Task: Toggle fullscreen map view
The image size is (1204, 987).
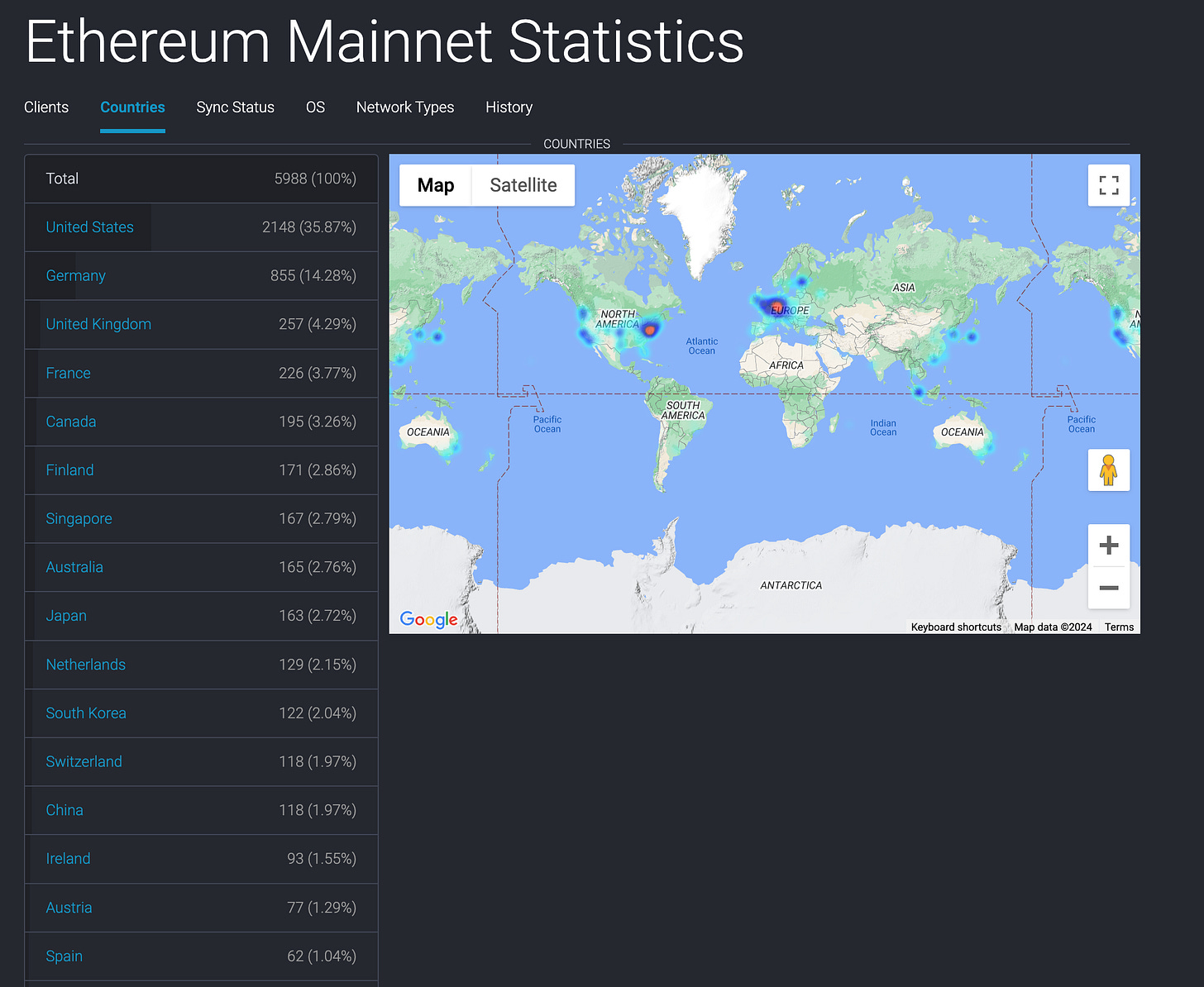Action: click(x=1109, y=185)
